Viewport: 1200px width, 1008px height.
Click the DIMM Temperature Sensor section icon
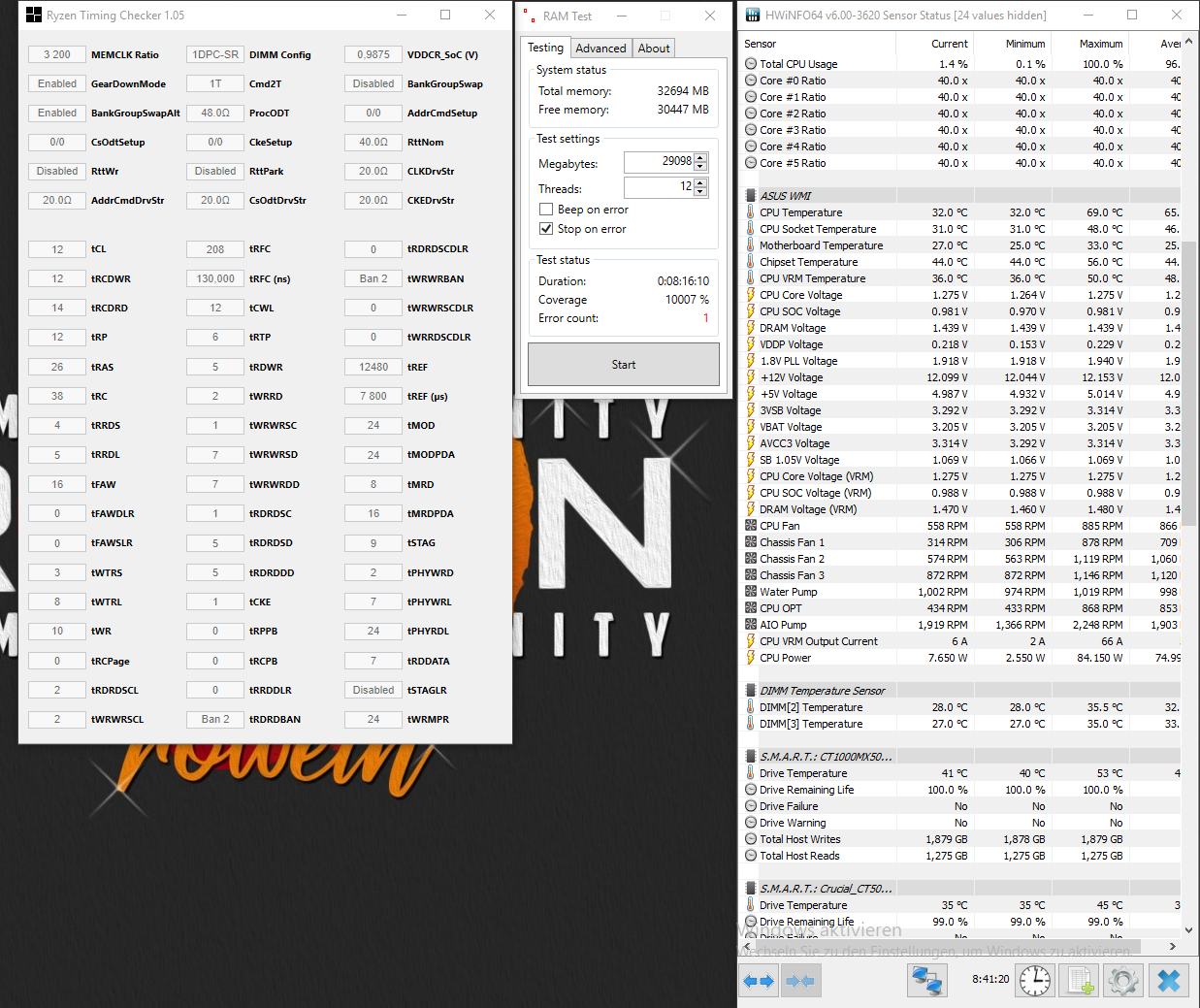point(750,691)
